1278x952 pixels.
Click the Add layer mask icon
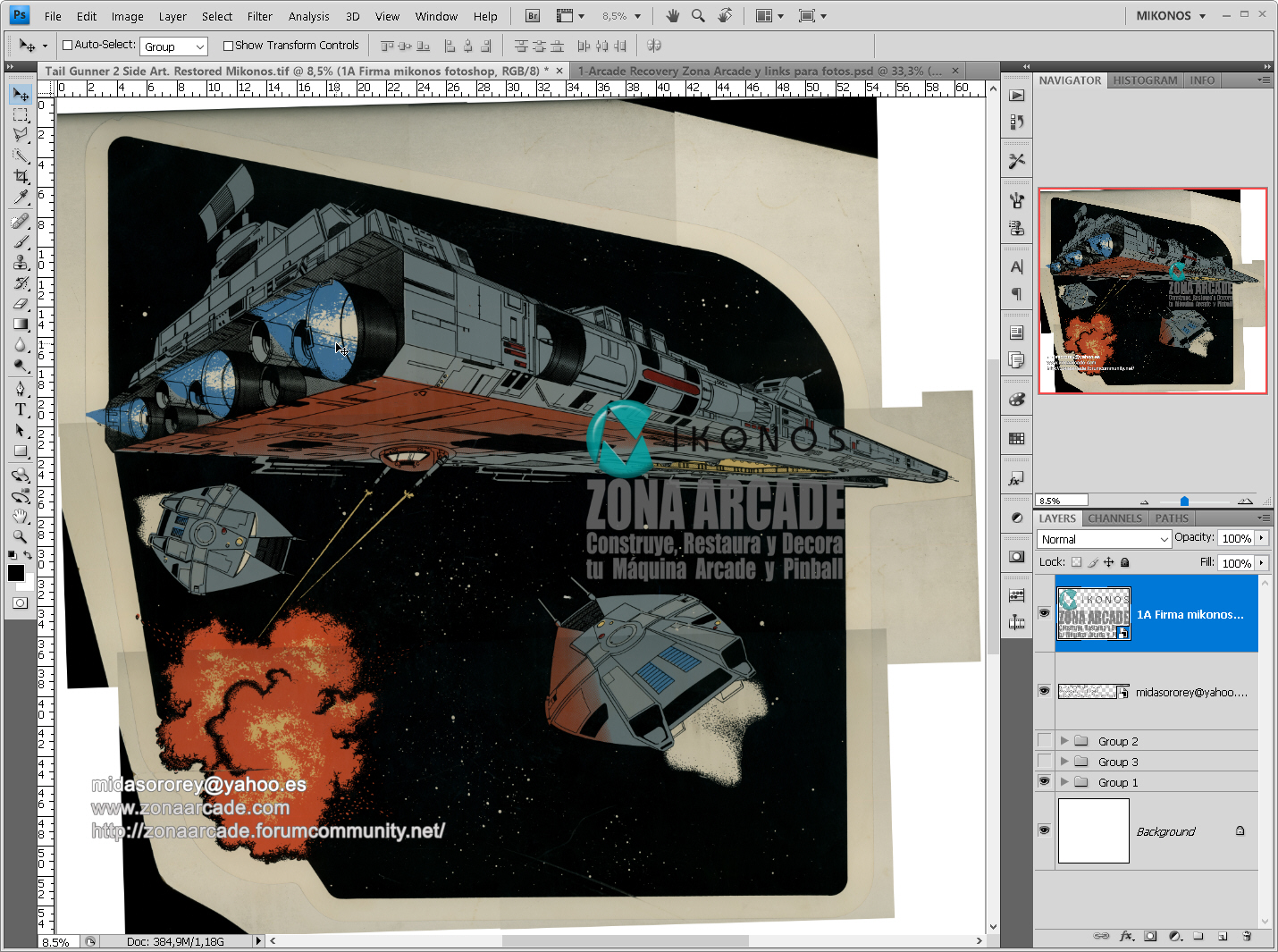pos(1151,936)
